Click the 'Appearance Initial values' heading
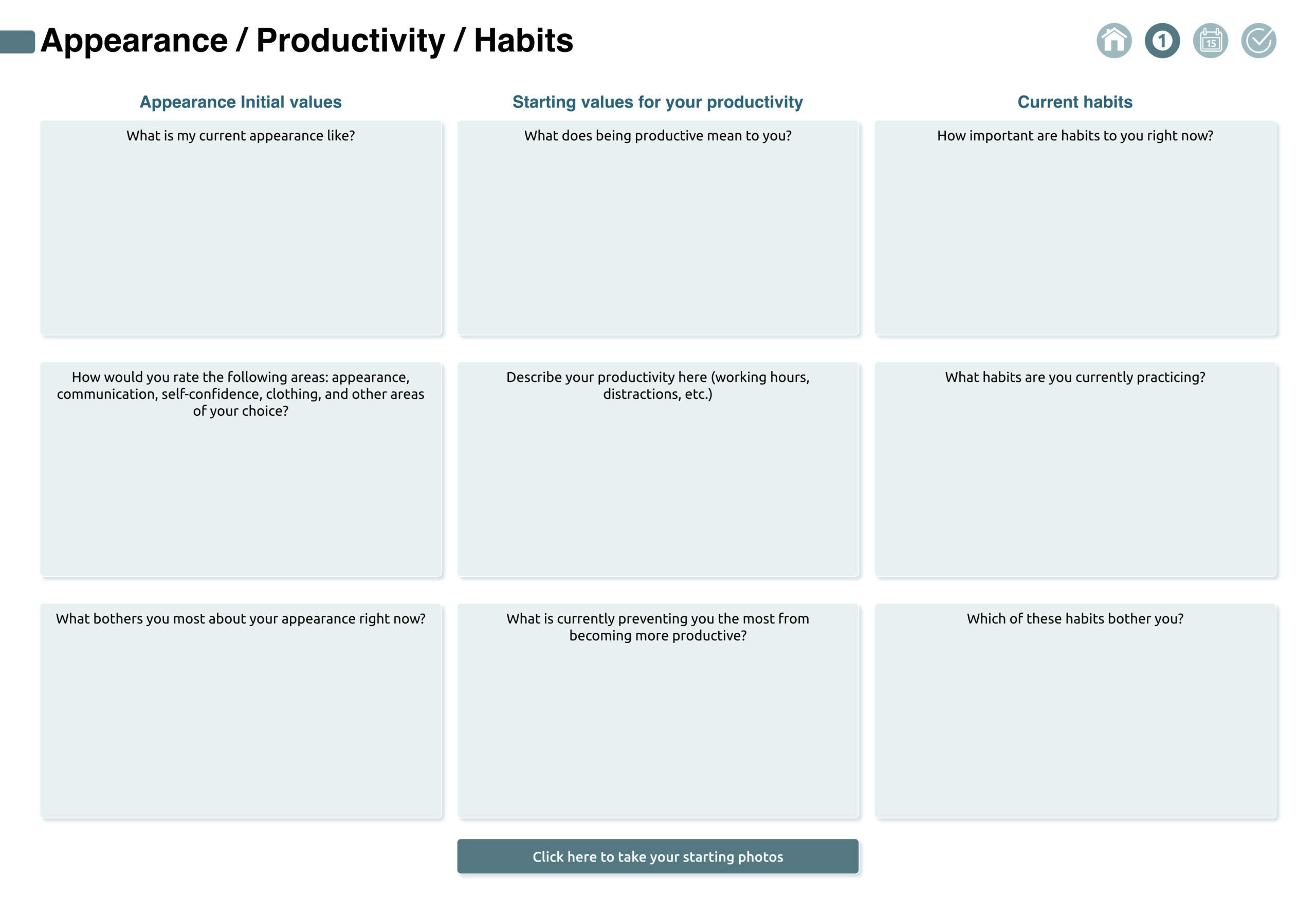 [x=241, y=102]
